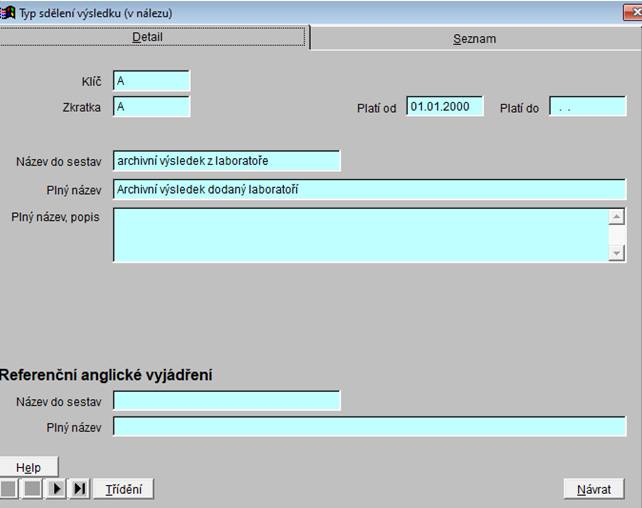The image size is (642, 508).
Task: Click into the Plný název, popis textarea
Action: coord(360,235)
